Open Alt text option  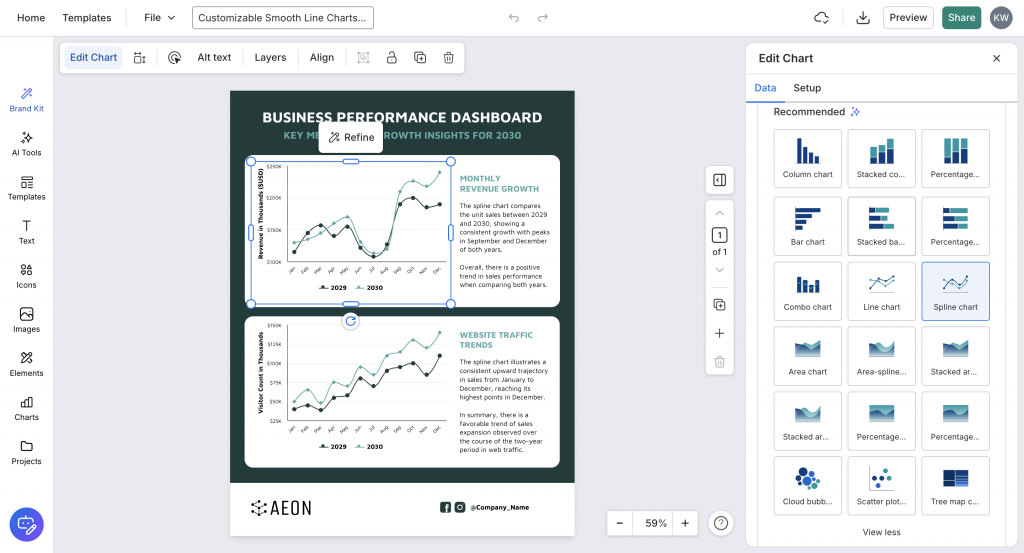(x=214, y=57)
